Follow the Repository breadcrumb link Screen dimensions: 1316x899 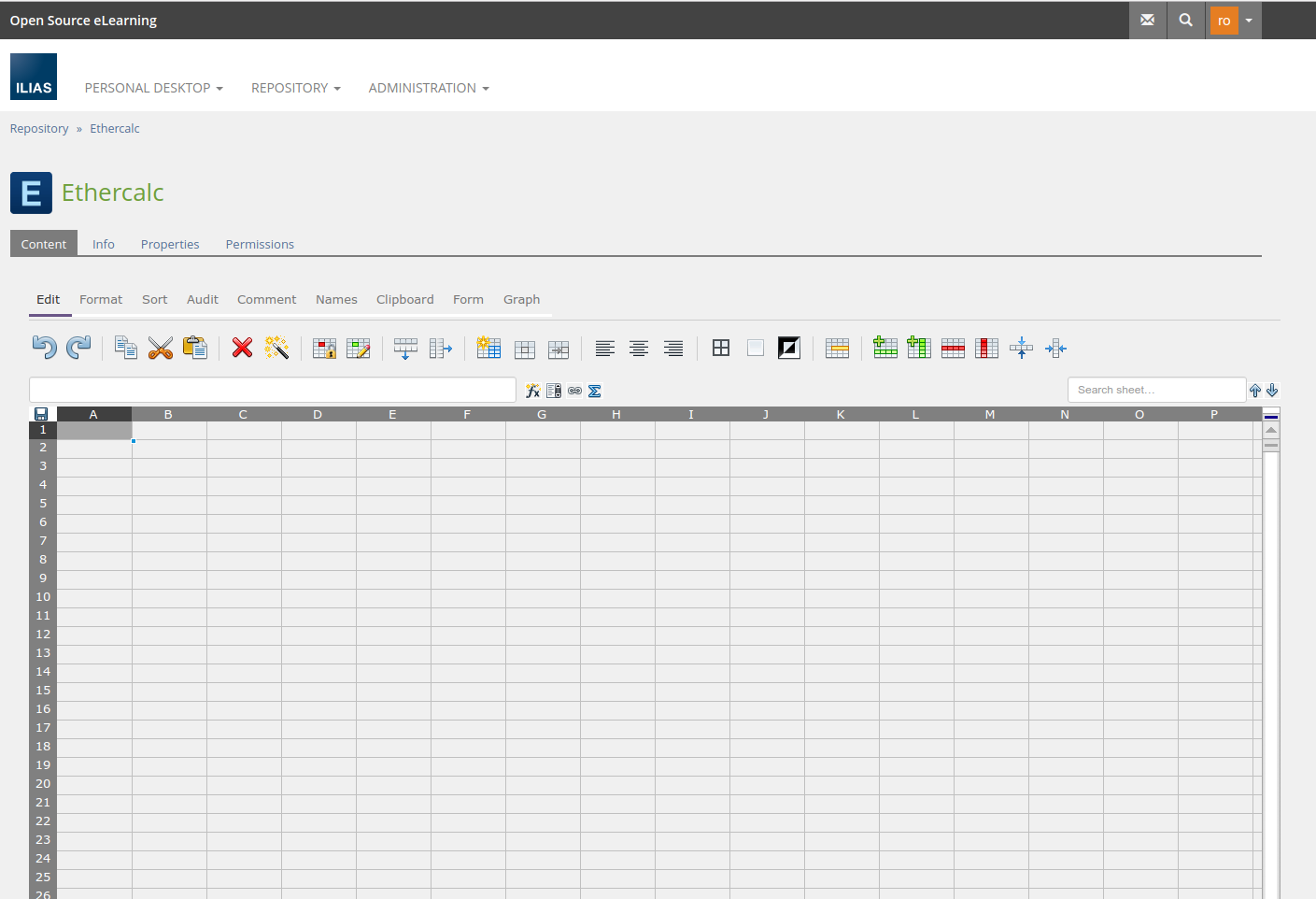click(x=39, y=128)
